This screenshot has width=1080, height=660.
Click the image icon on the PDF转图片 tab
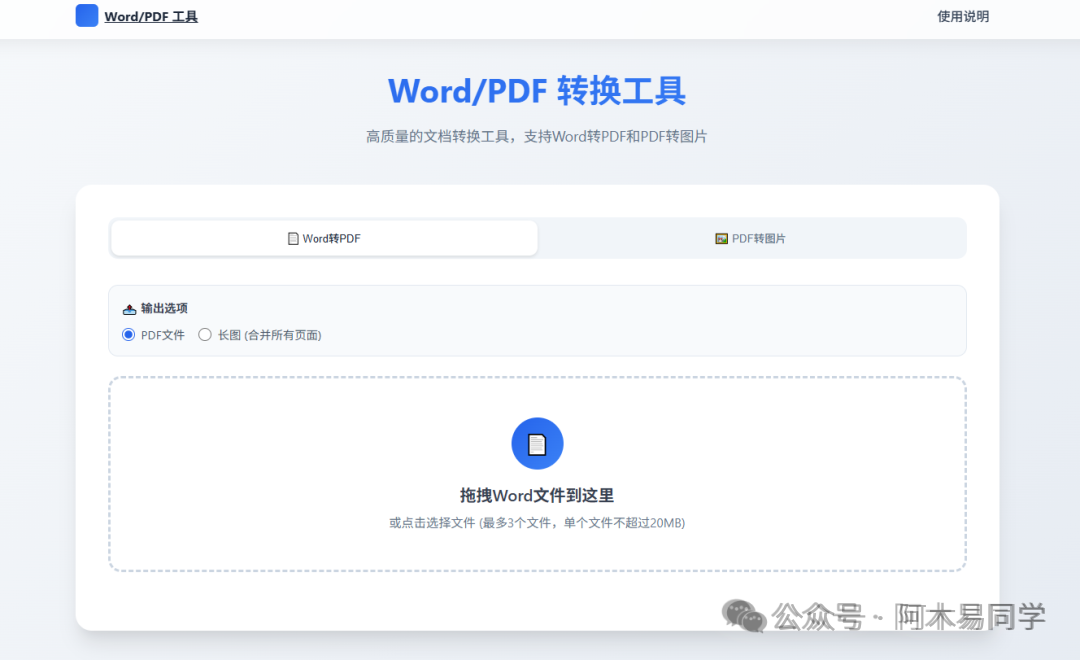pyautogui.click(x=720, y=238)
